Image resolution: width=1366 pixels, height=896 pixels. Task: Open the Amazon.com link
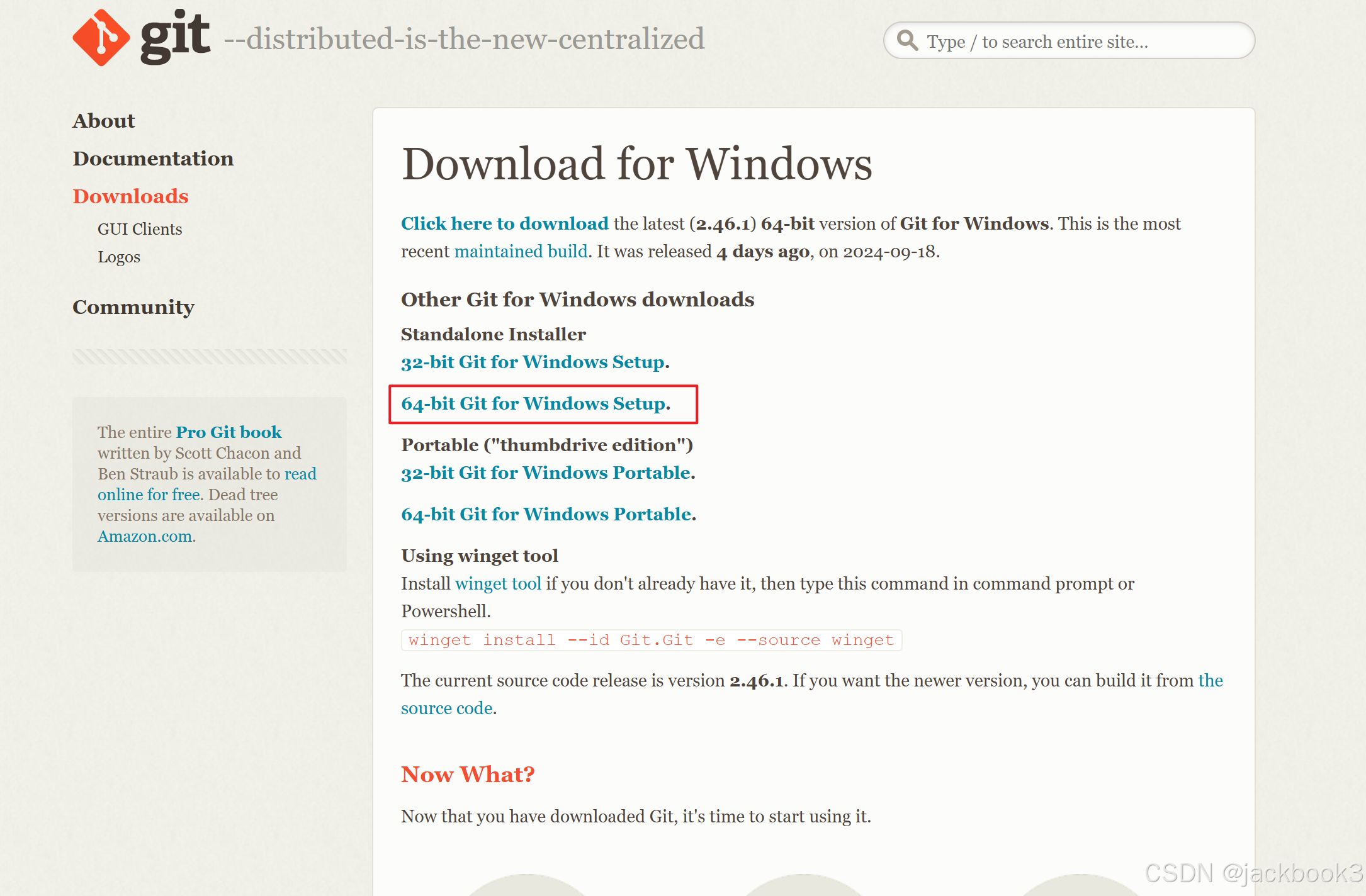(145, 536)
